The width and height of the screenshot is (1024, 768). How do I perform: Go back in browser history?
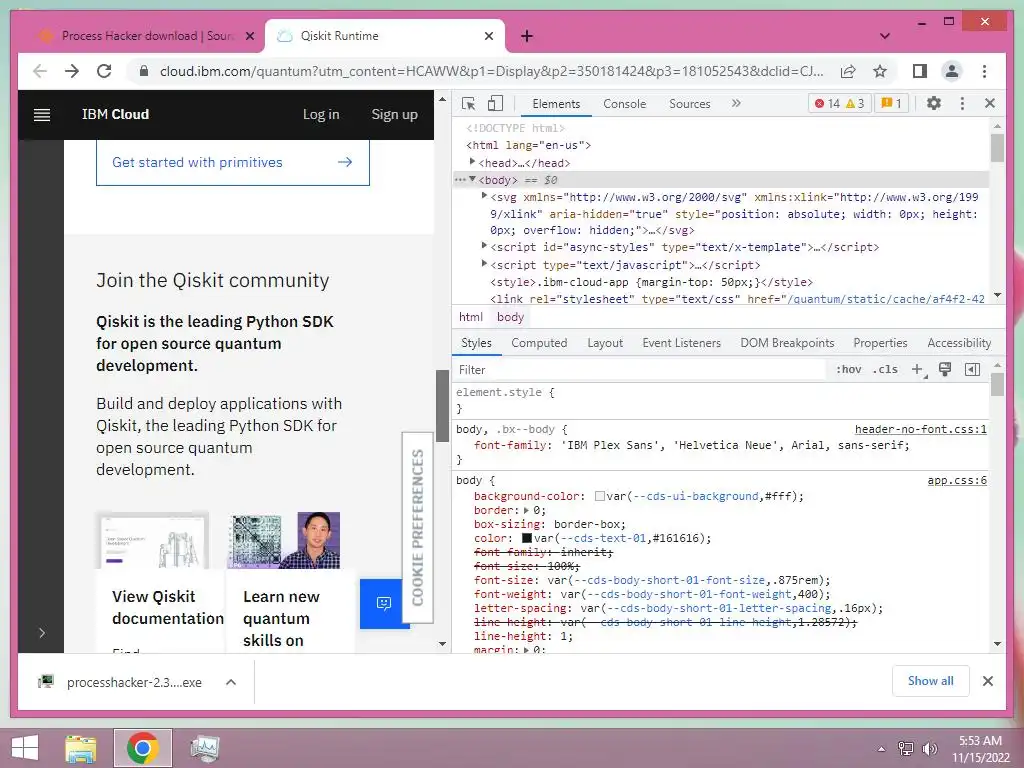[40, 71]
